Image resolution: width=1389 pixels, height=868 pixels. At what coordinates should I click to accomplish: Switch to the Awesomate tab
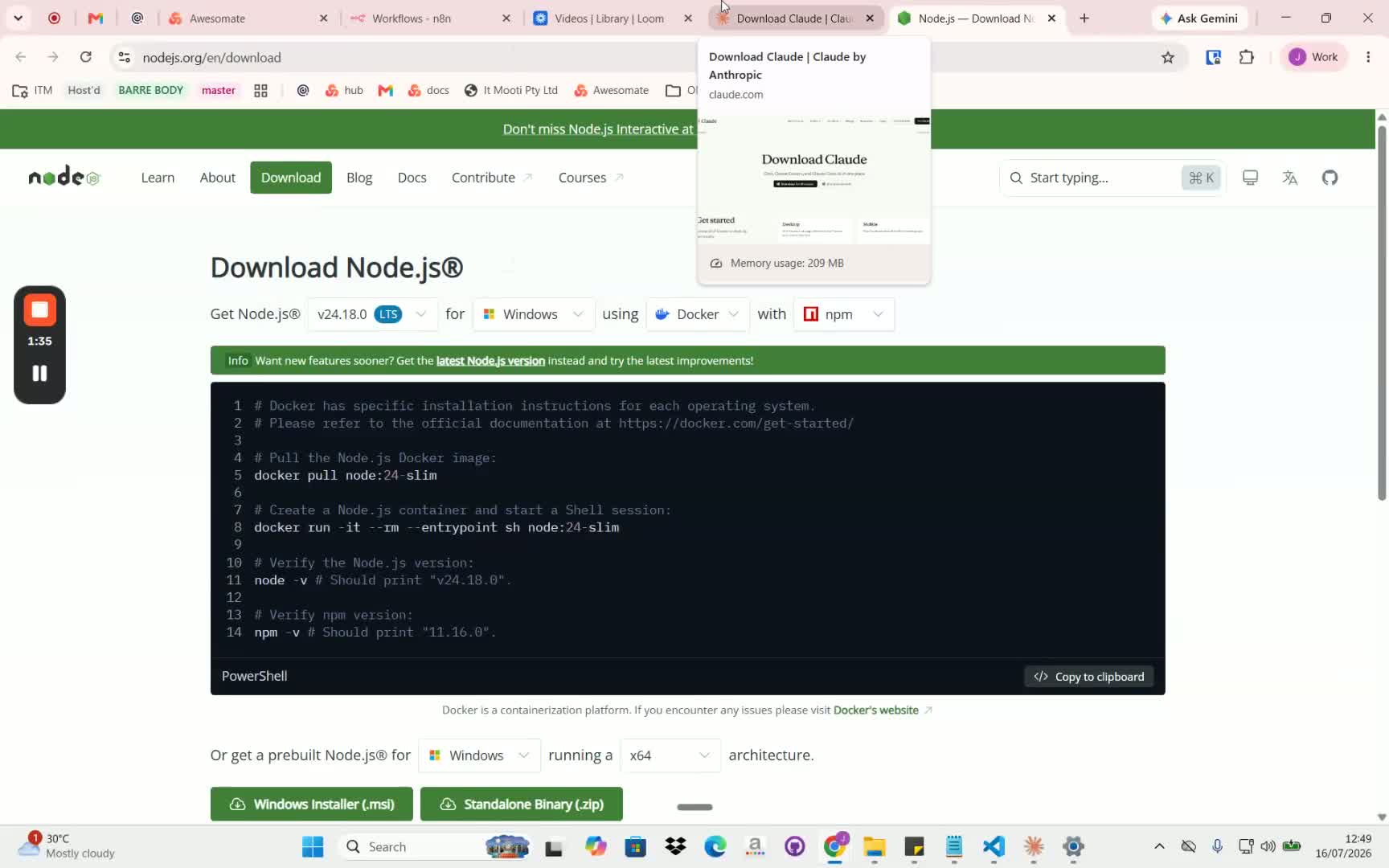point(248,18)
